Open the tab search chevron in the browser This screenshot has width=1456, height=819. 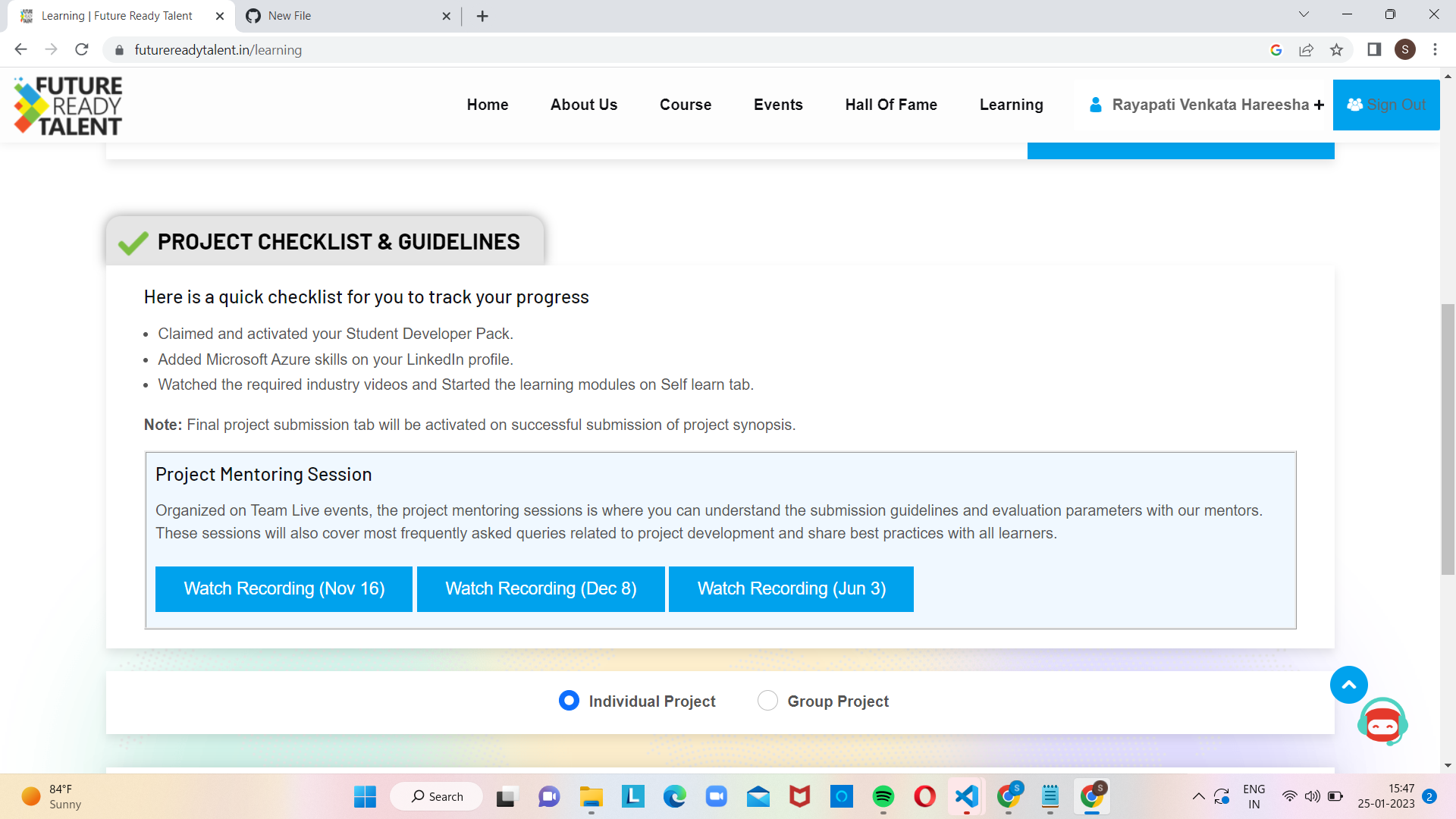point(1303,14)
